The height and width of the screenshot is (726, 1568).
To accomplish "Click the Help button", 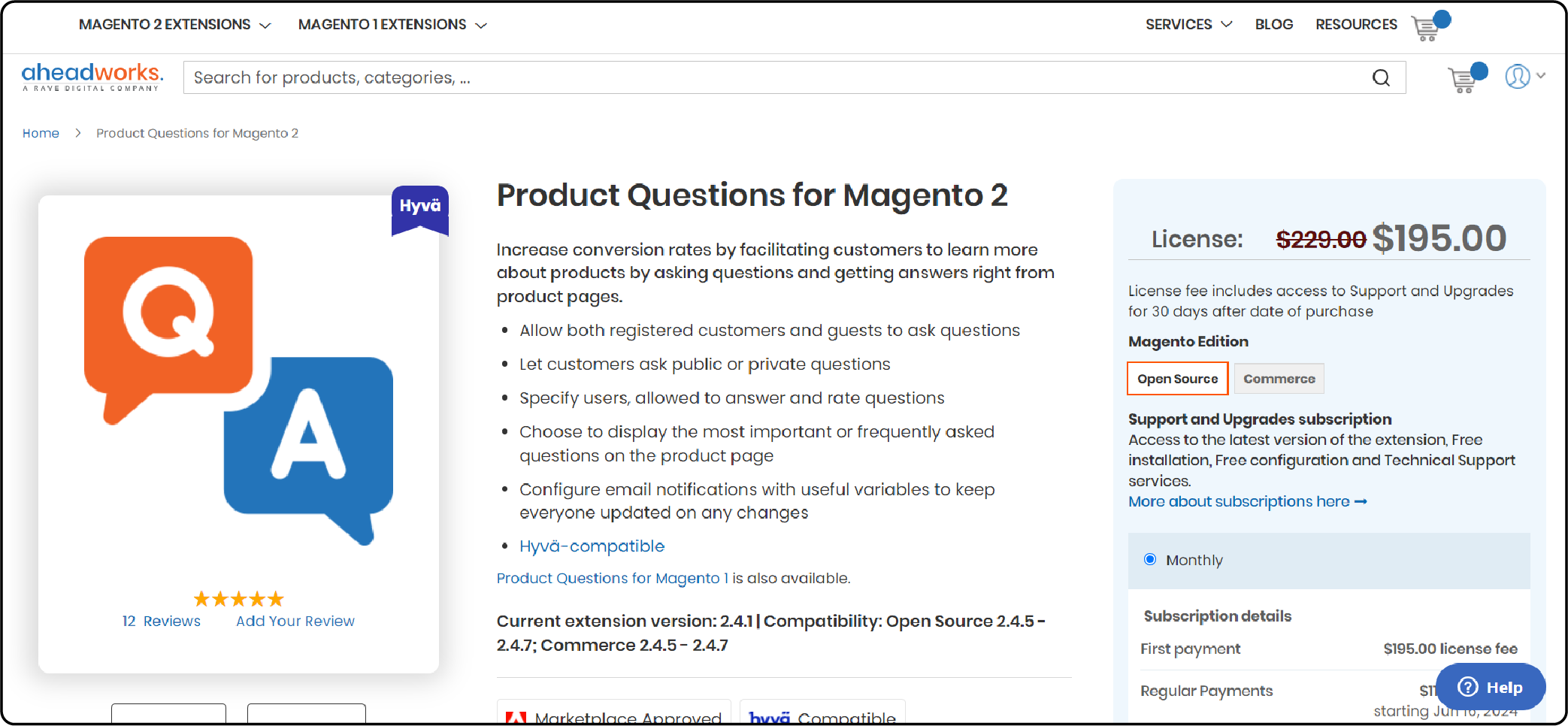I will coord(1490,687).
